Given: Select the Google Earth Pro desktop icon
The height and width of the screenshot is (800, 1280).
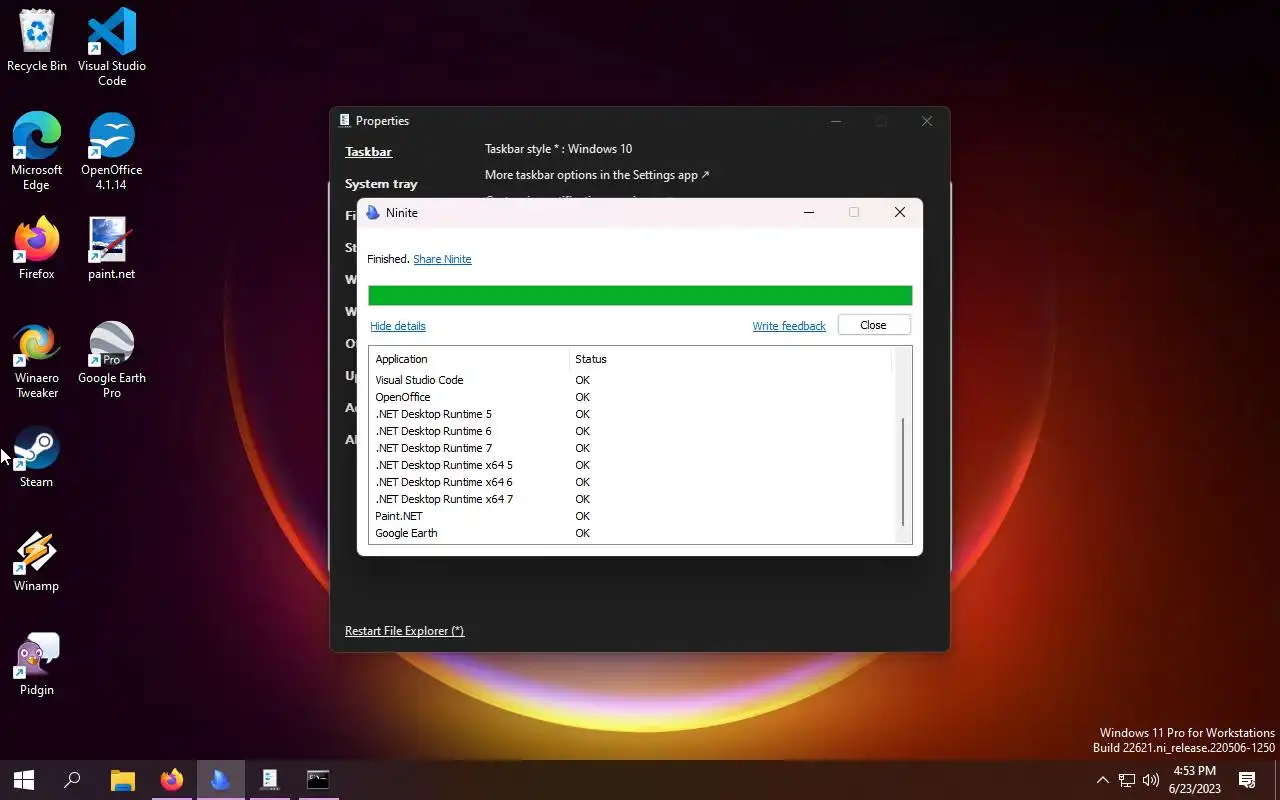Looking at the screenshot, I should click(112, 360).
